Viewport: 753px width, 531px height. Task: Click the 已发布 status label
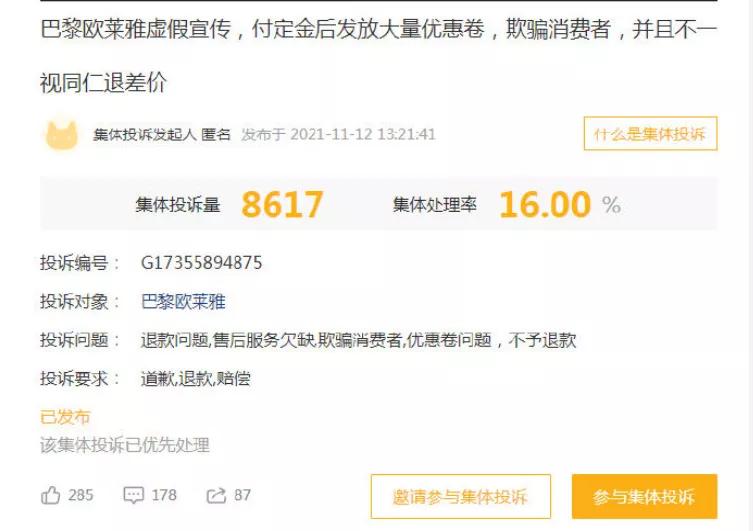tap(65, 417)
